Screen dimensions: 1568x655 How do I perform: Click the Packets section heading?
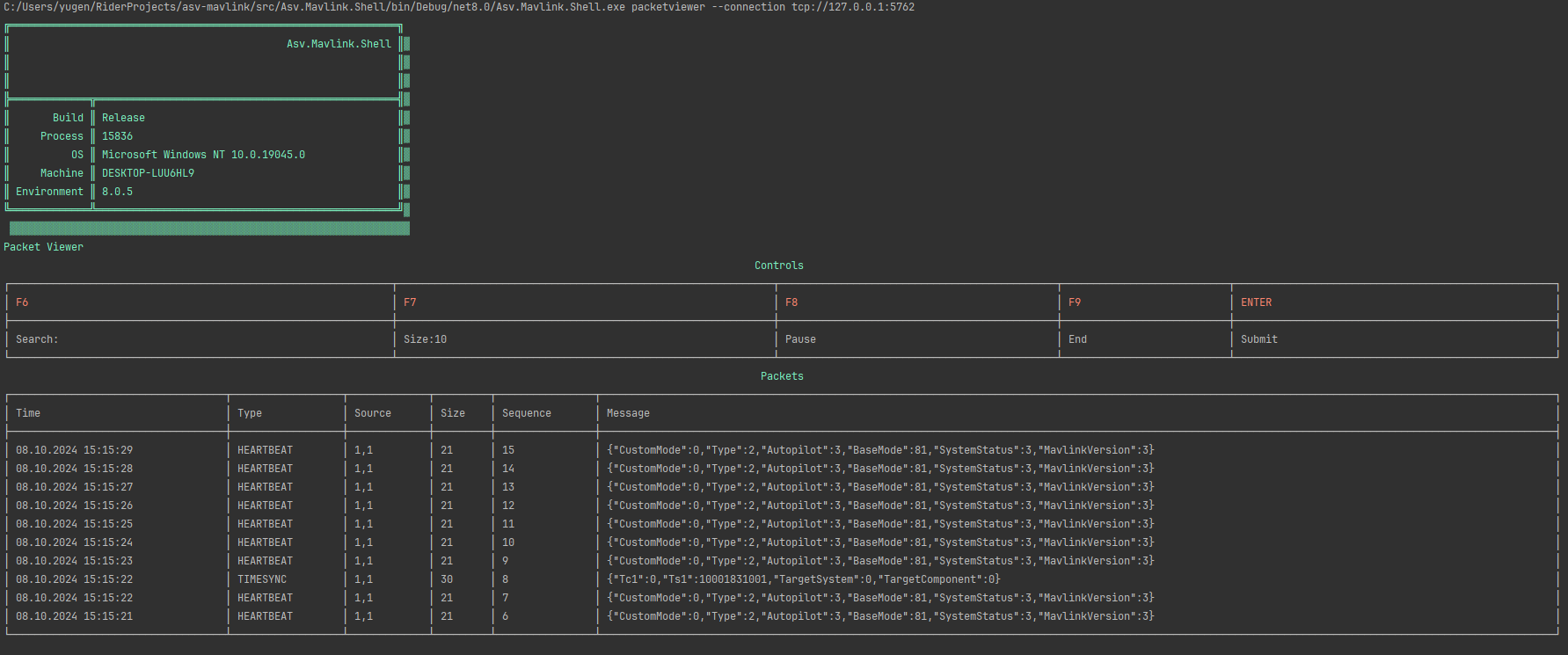coord(782,376)
